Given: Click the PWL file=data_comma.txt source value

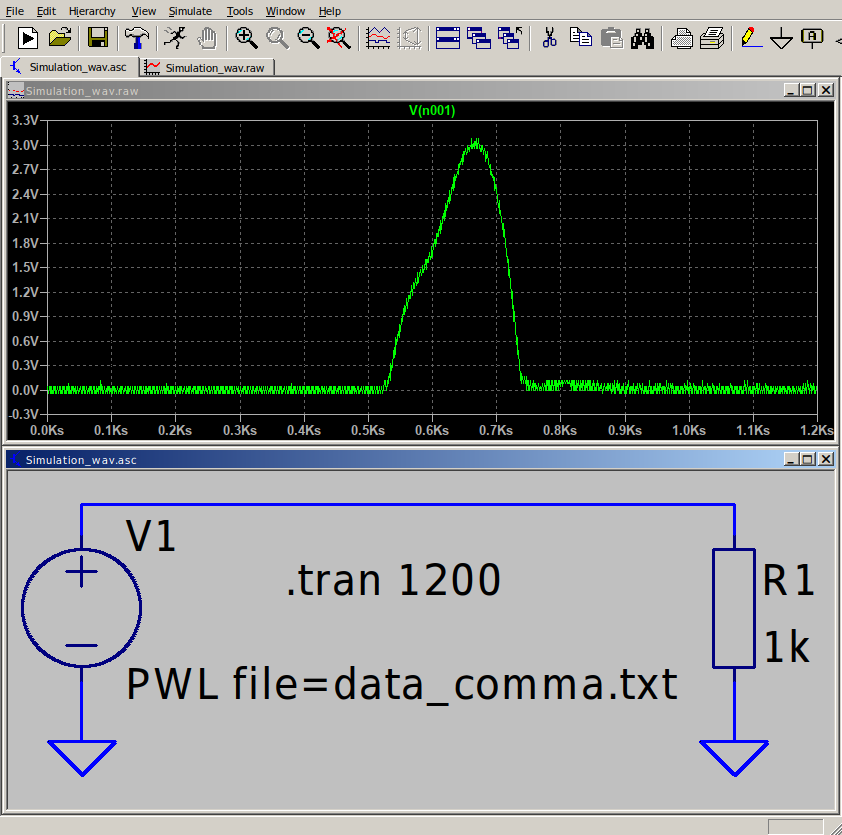Looking at the screenshot, I should tap(402, 684).
